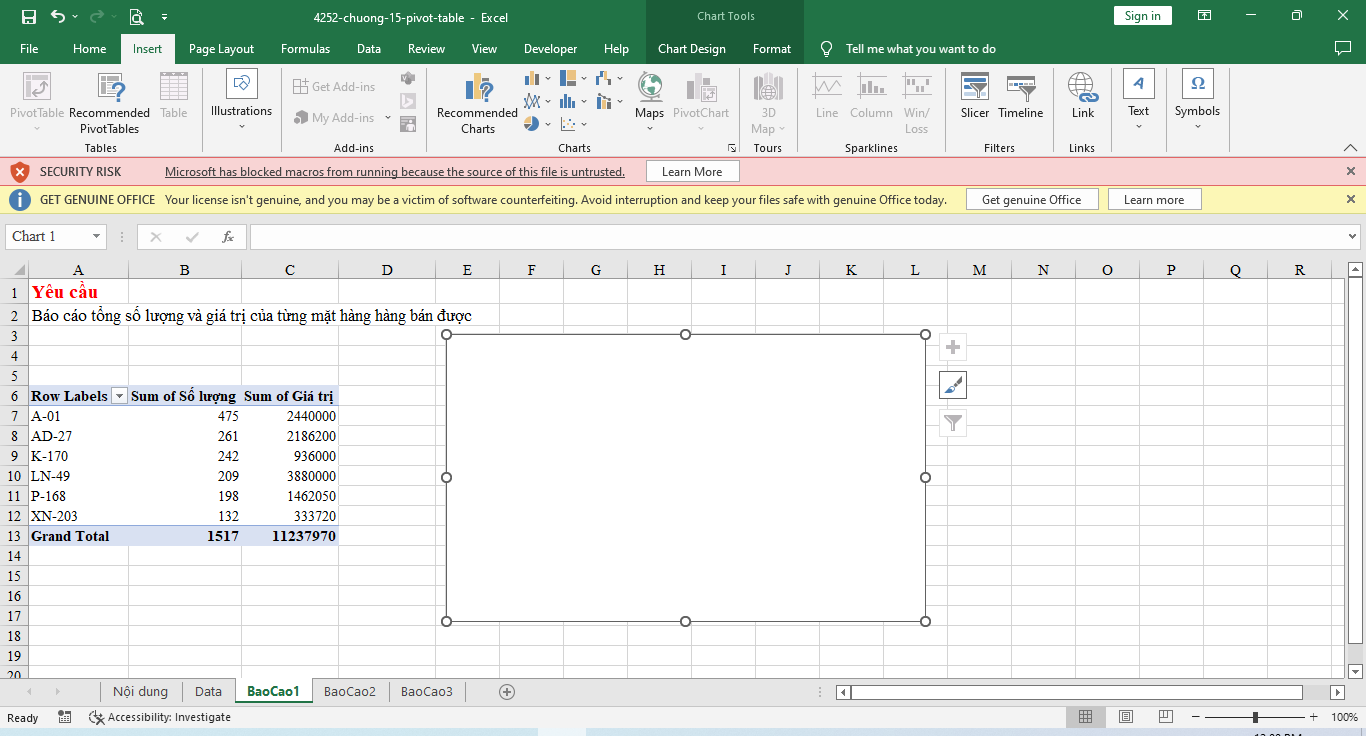
Task: Open Ribbon Display Options icon
Action: point(1205,16)
